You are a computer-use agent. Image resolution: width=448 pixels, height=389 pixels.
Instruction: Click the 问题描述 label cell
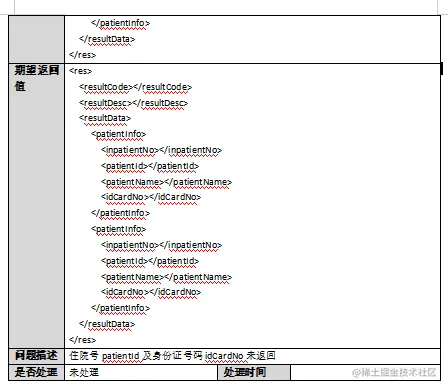(37, 356)
